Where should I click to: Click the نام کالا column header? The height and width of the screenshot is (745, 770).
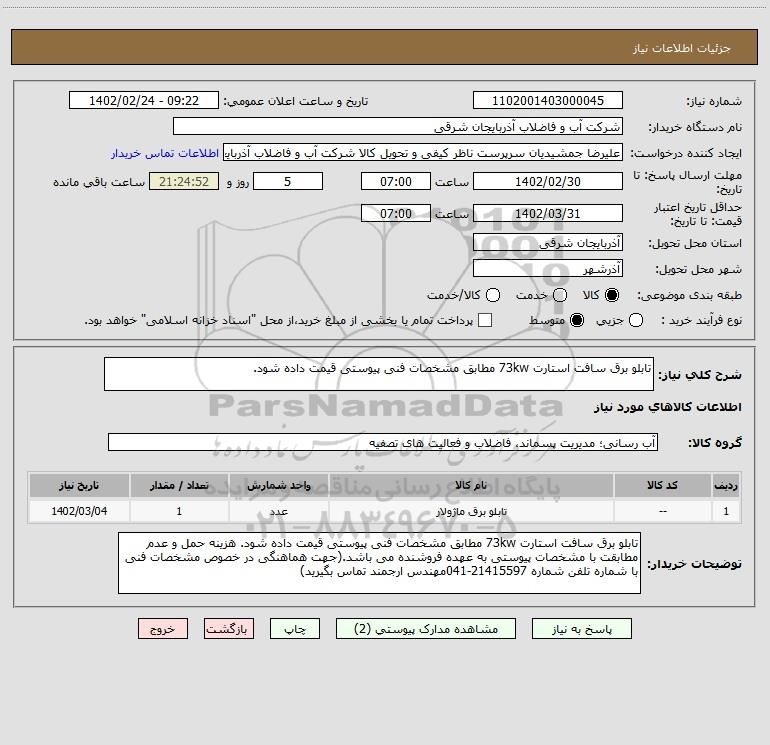tap(471, 485)
